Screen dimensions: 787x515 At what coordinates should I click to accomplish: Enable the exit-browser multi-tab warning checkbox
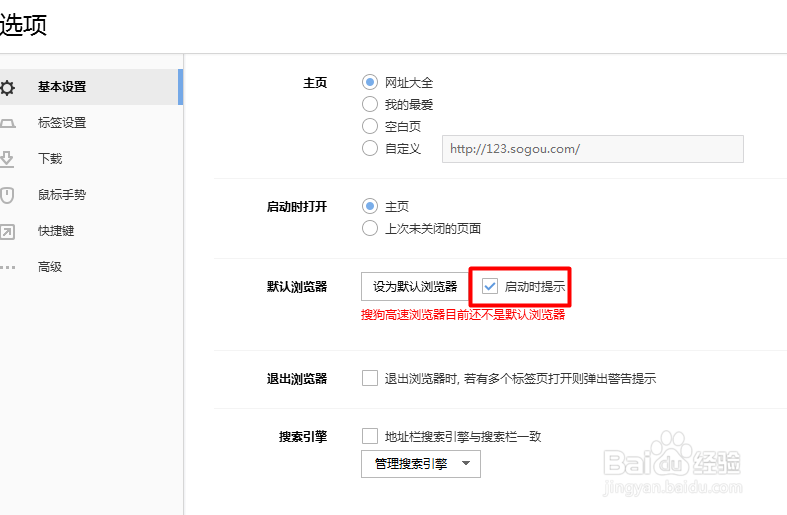pos(370,378)
